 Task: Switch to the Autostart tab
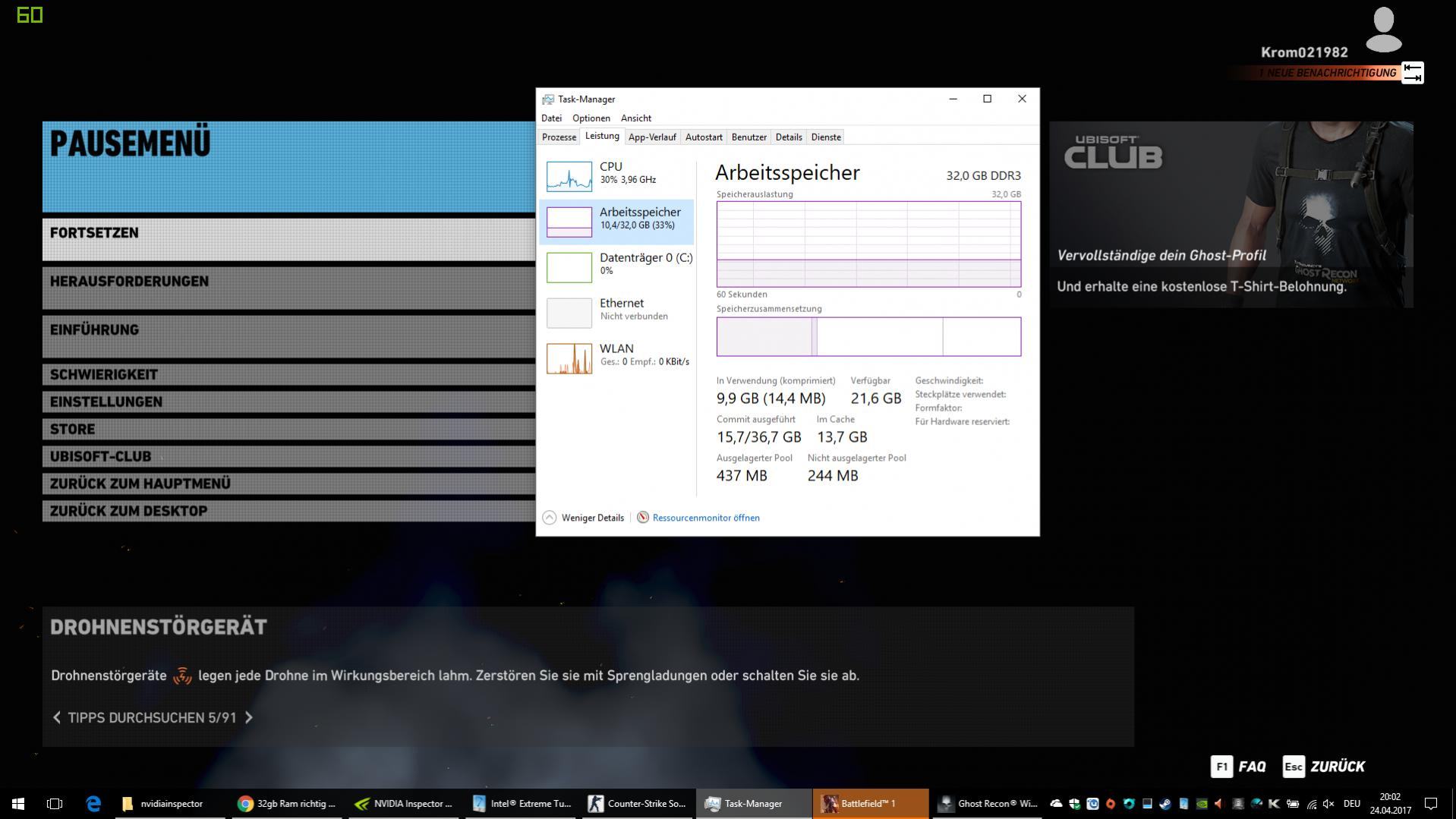point(704,137)
